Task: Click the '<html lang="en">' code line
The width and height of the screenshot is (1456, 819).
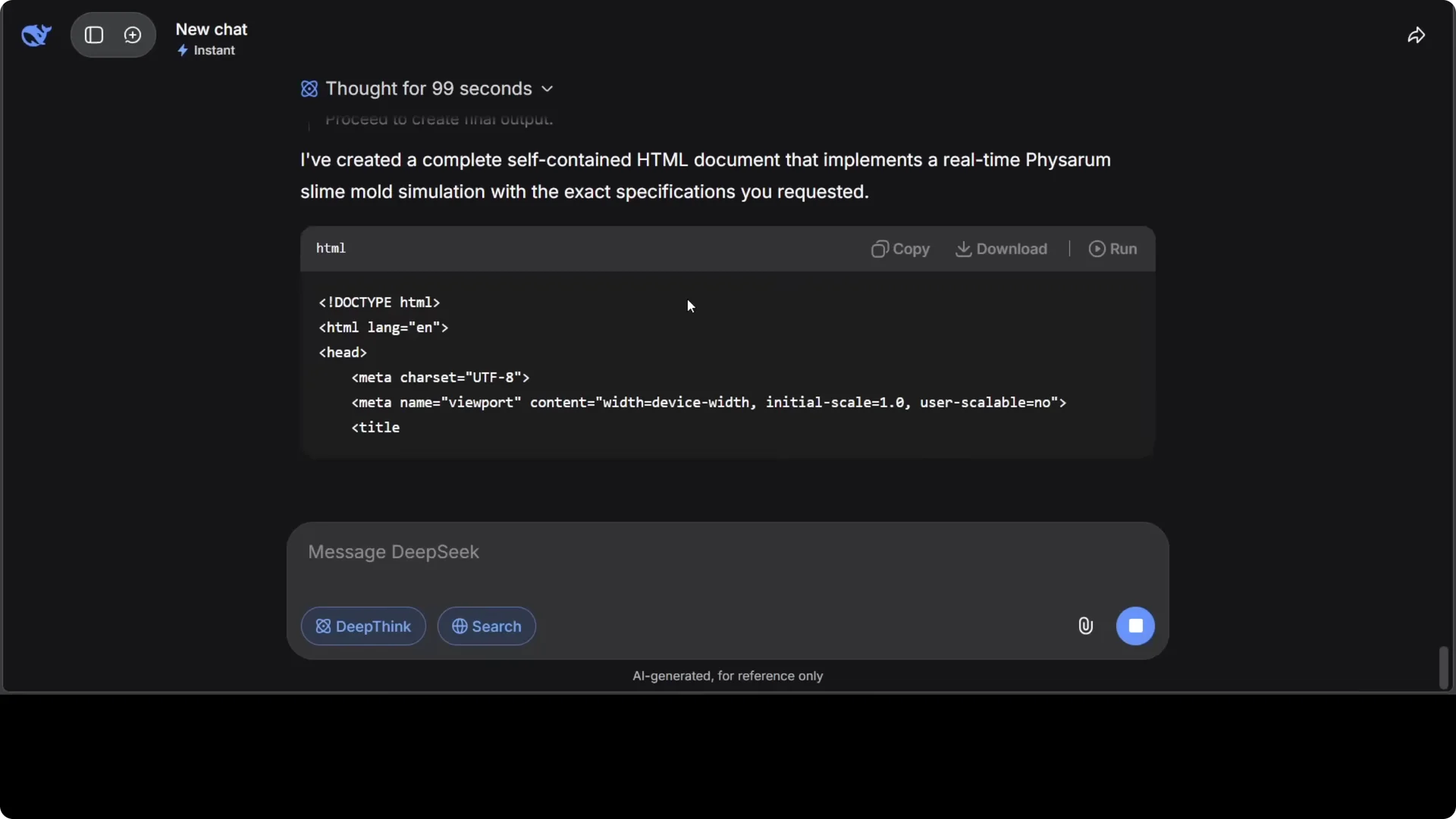Action: pos(384,328)
